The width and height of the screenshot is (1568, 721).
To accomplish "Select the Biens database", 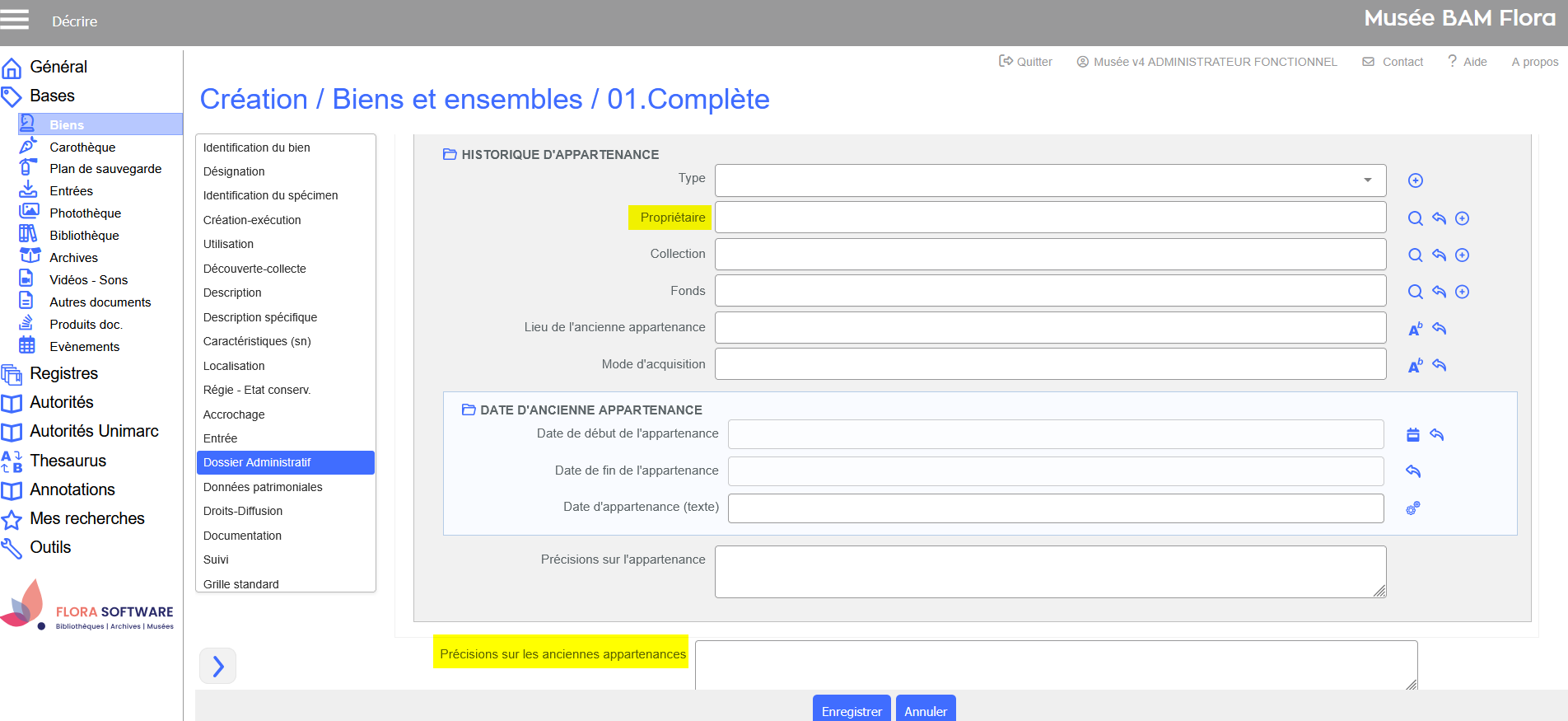I will 100,124.
